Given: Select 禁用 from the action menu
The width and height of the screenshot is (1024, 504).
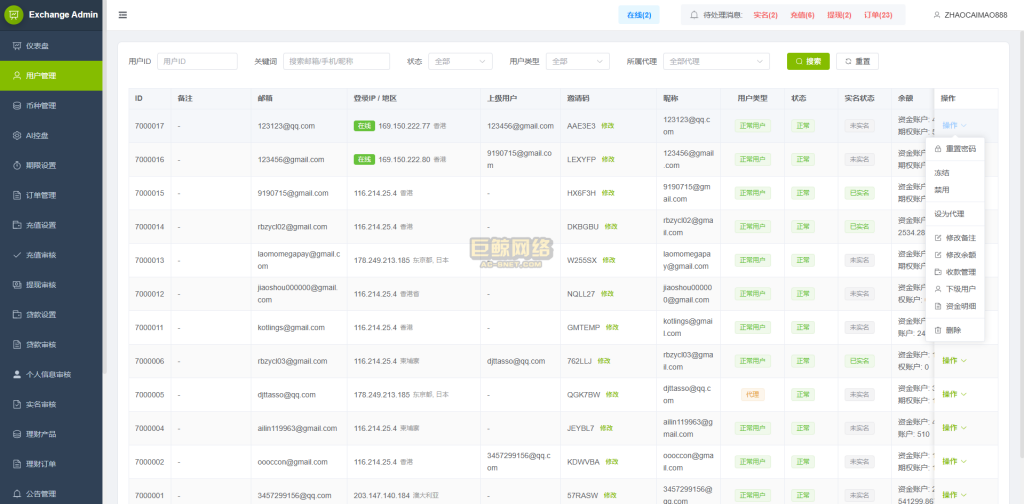Looking at the screenshot, I should coord(955,190).
